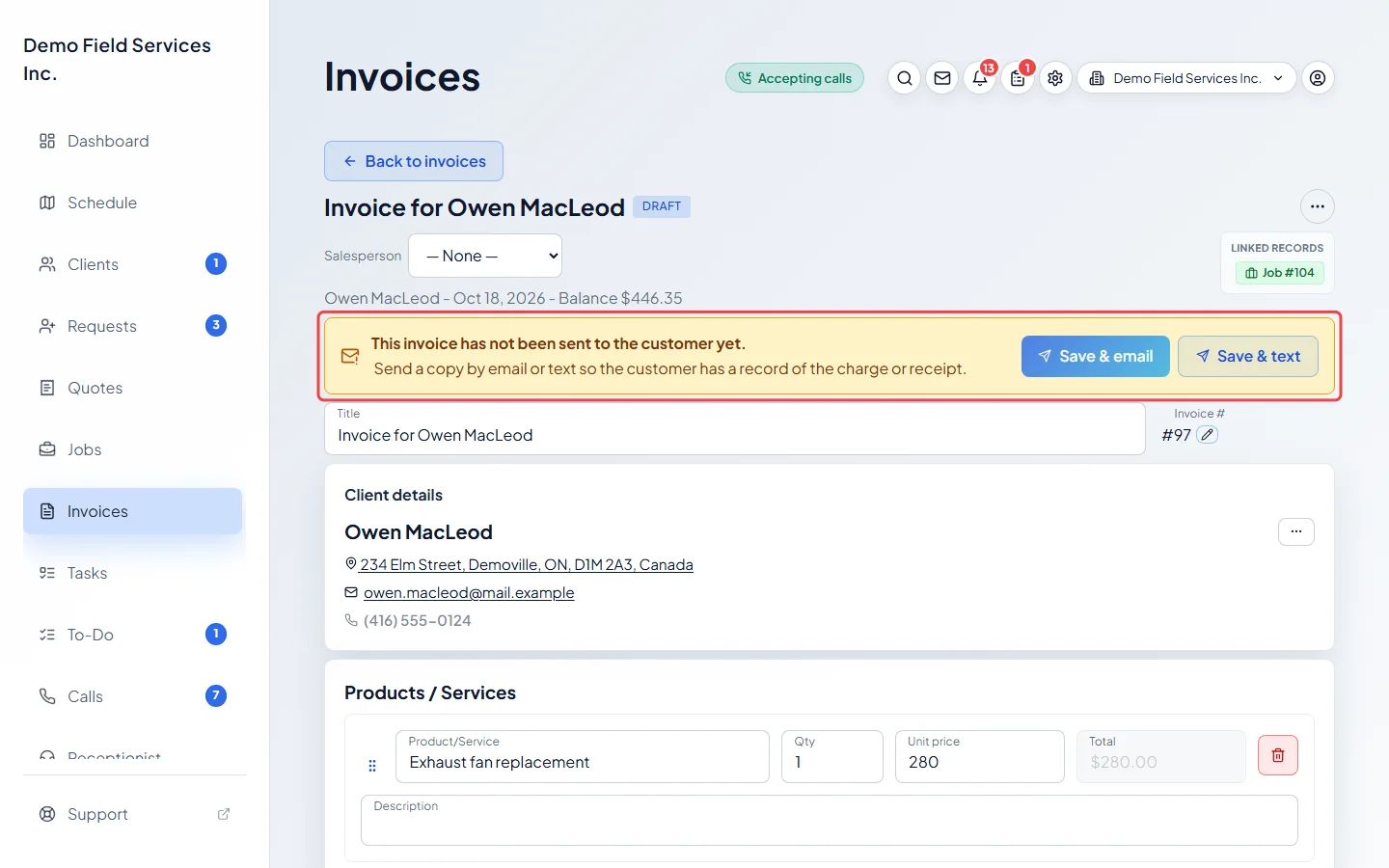The image size is (1389, 868).
Task: Delete Exhaust fan replacement line with trash icon
Action: tap(1278, 755)
